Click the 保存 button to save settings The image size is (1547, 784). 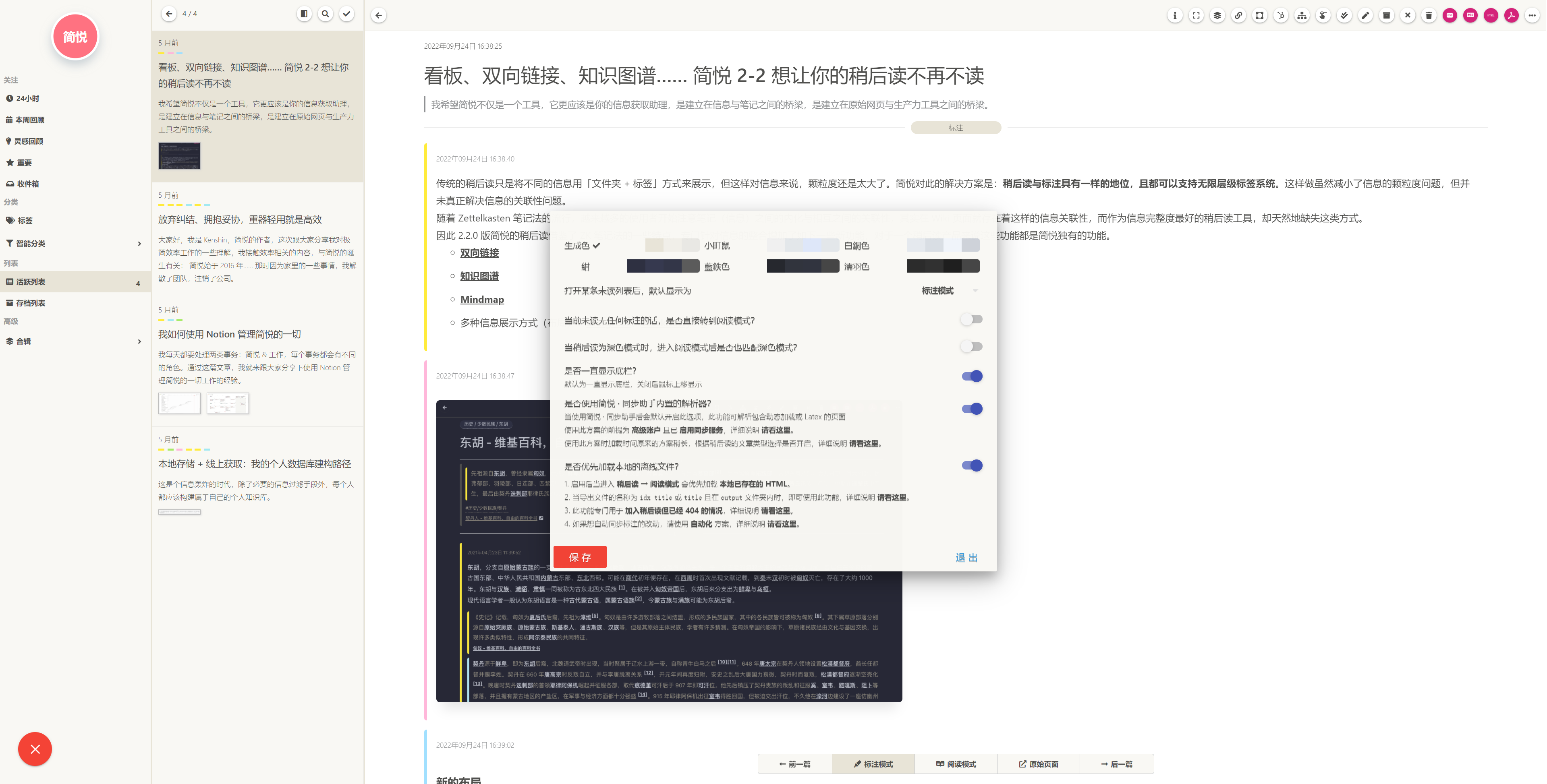580,556
